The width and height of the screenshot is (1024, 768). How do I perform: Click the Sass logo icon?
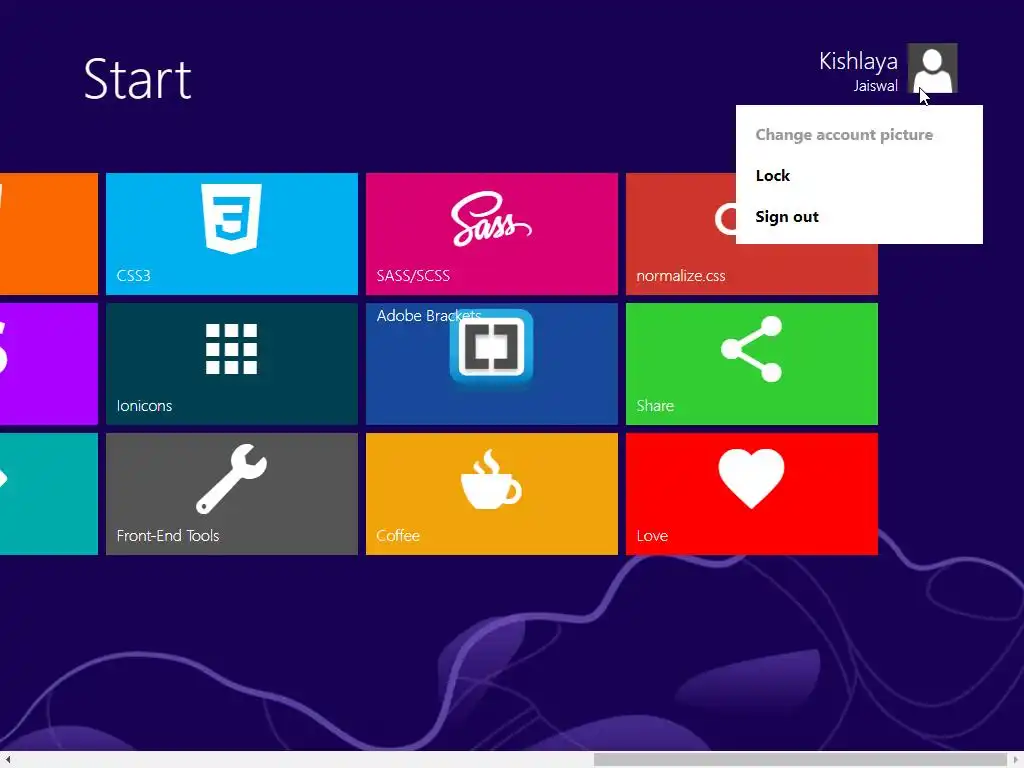[x=491, y=219]
